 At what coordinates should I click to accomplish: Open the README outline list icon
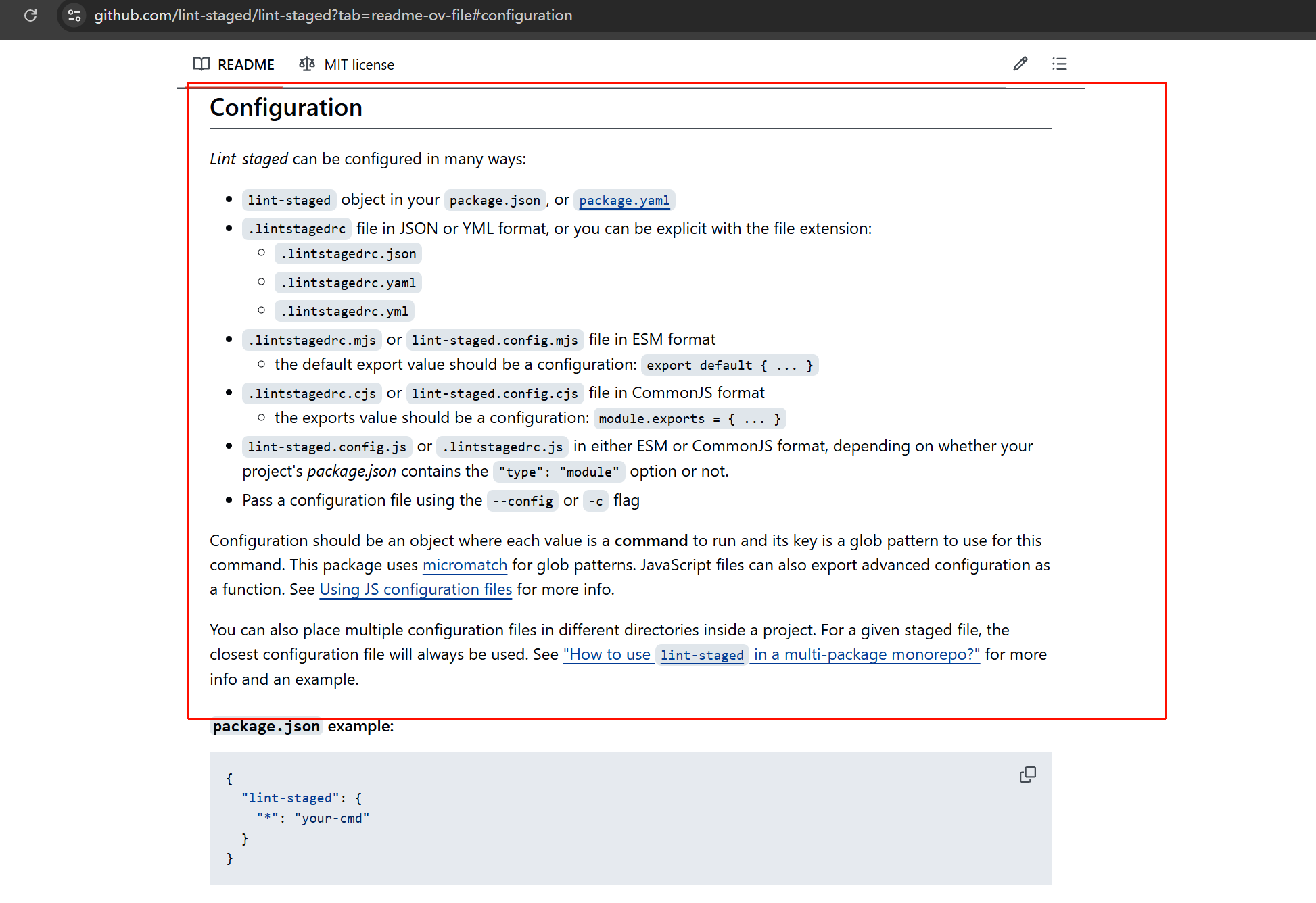1059,64
